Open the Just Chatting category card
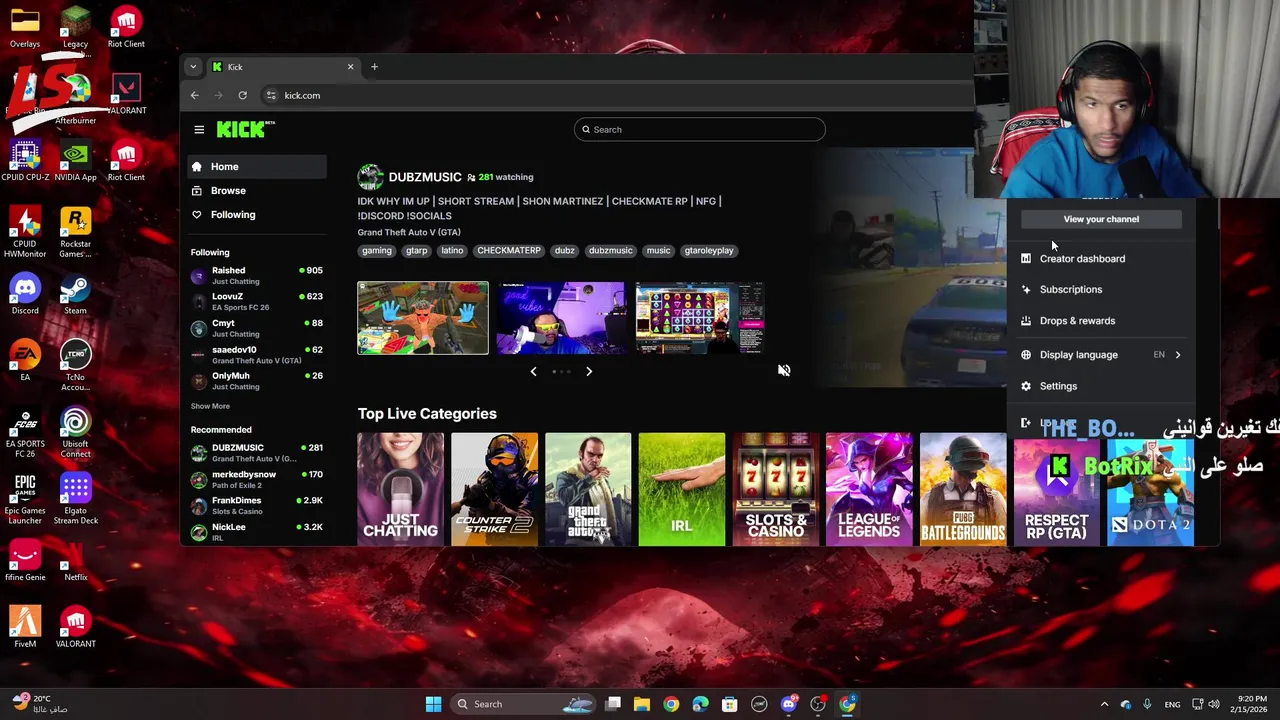This screenshot has height=720, width=1280. pyautogui.click(x=400, y=489)
